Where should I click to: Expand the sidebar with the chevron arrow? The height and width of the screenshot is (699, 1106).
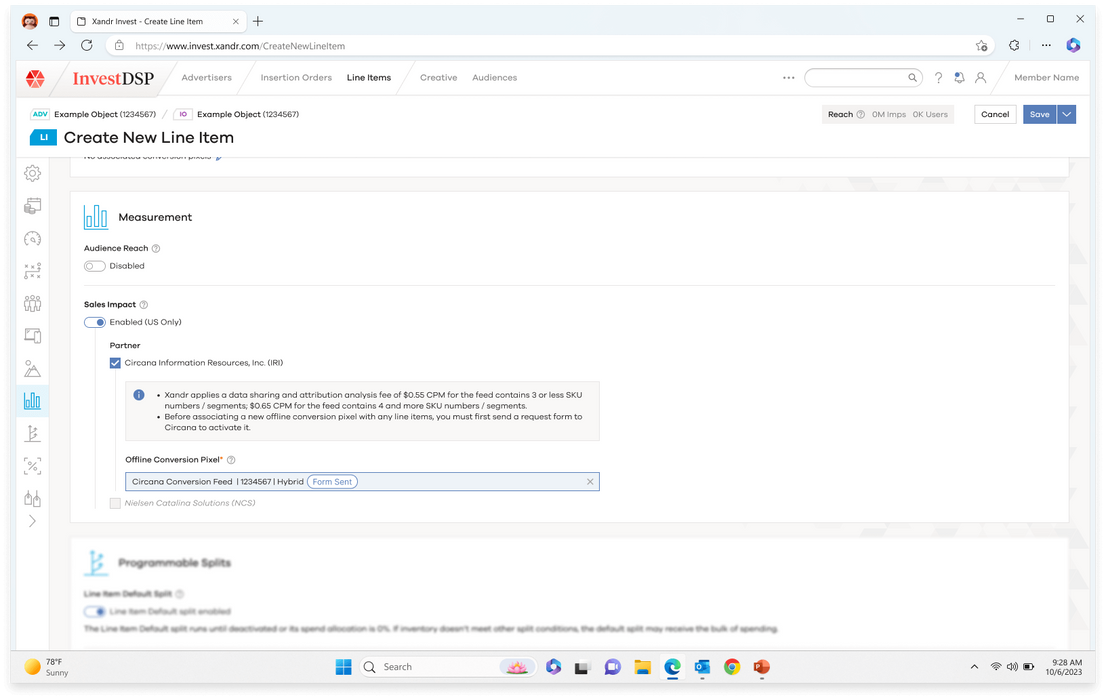[32, 521]
